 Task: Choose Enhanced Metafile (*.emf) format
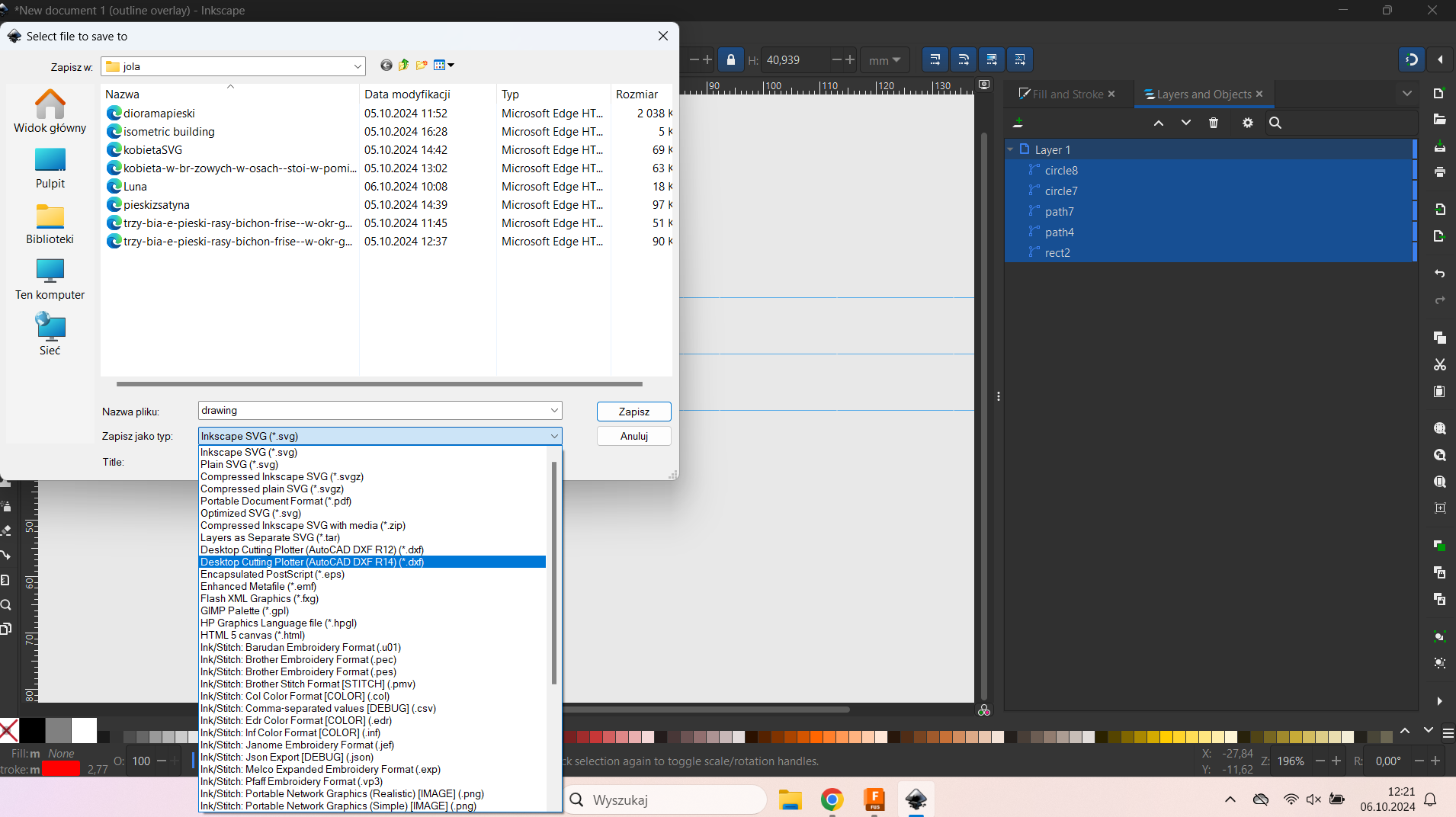(258, 586)
